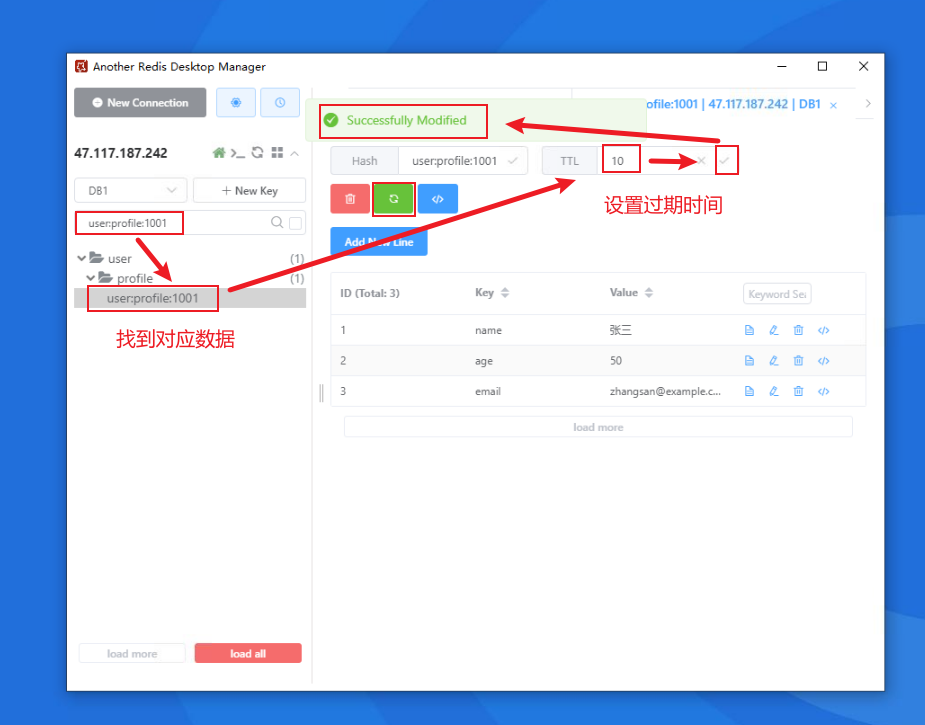This screenshot has height=725, width=925.
Task: View detail of the age row
Action: coord(749,360)
